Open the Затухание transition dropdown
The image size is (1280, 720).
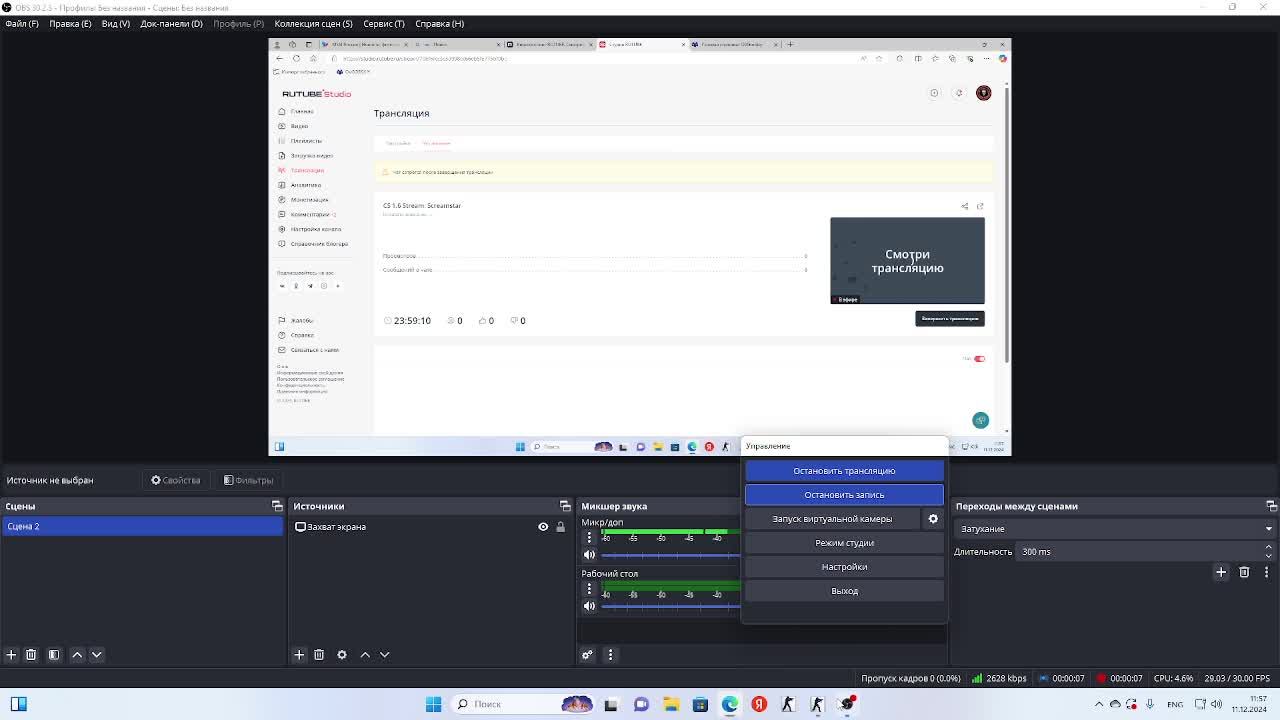pos(1114,529)
